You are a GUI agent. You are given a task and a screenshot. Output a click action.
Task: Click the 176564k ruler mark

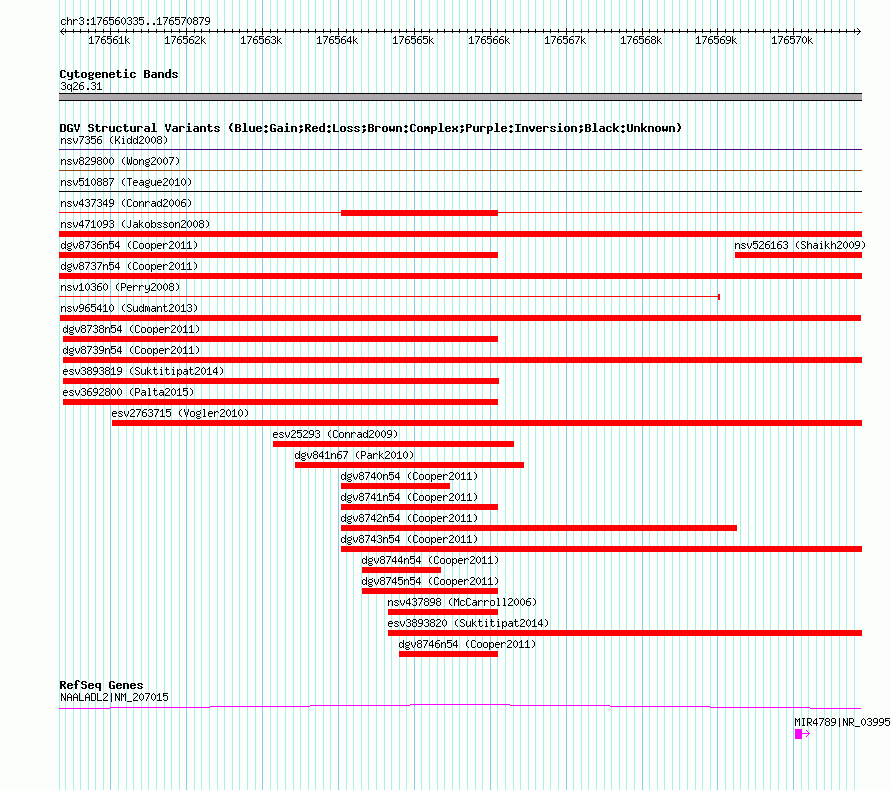(337, 40)
